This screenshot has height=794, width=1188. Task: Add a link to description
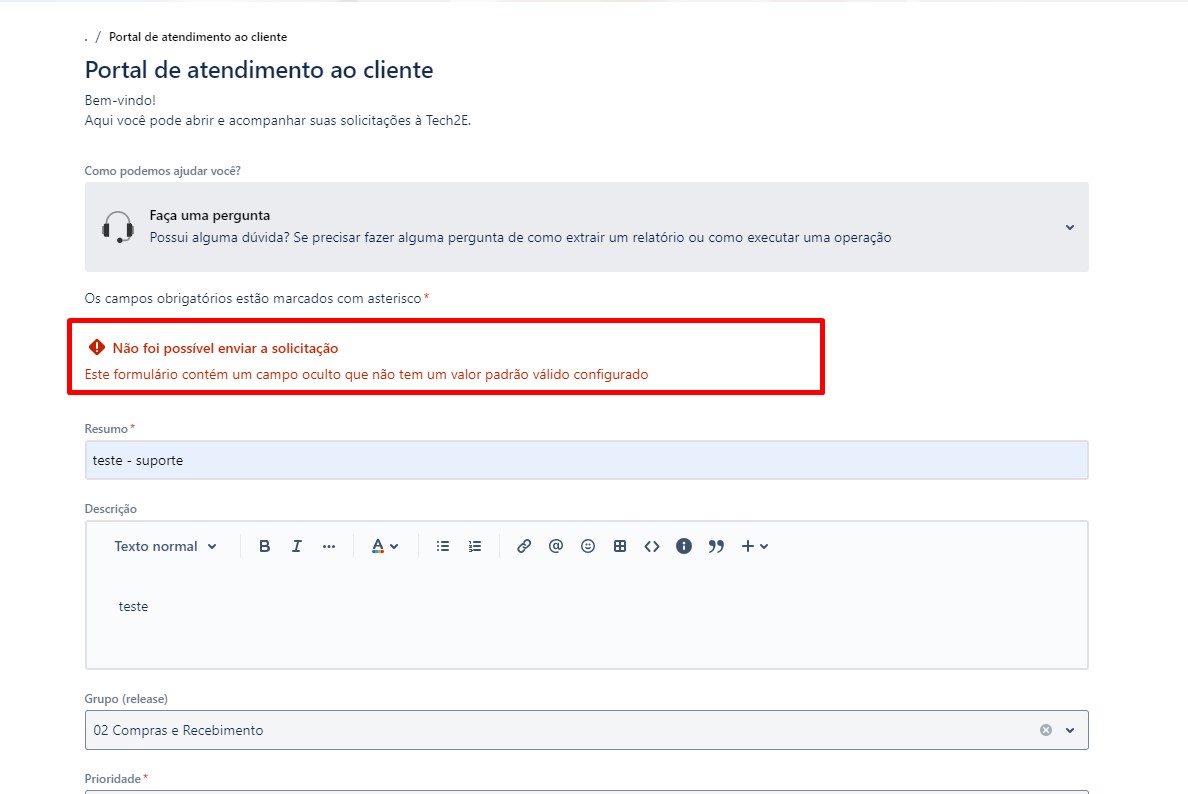(x=524, y=546)
